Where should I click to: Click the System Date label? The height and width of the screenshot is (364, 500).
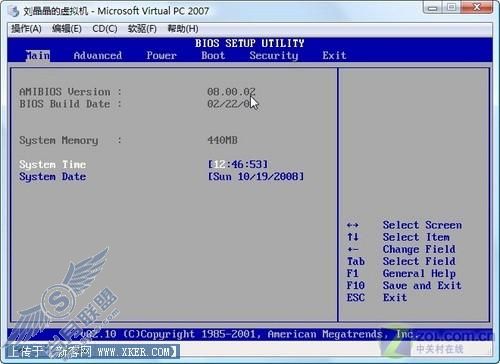coord(53,177)
